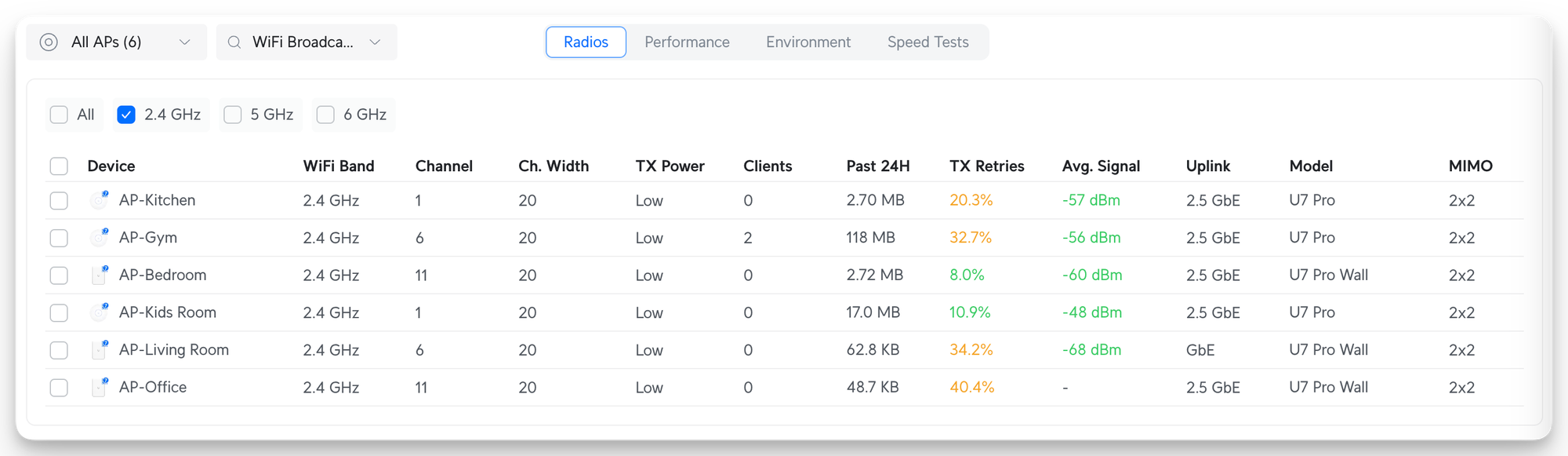
Task: Sort by the WiFi Band column header
Action: (339, 166)
